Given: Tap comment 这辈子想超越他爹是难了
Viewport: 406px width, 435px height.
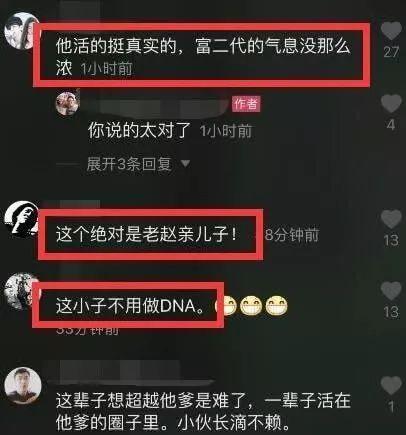Looking at the screenshot, I should (203, 412).
